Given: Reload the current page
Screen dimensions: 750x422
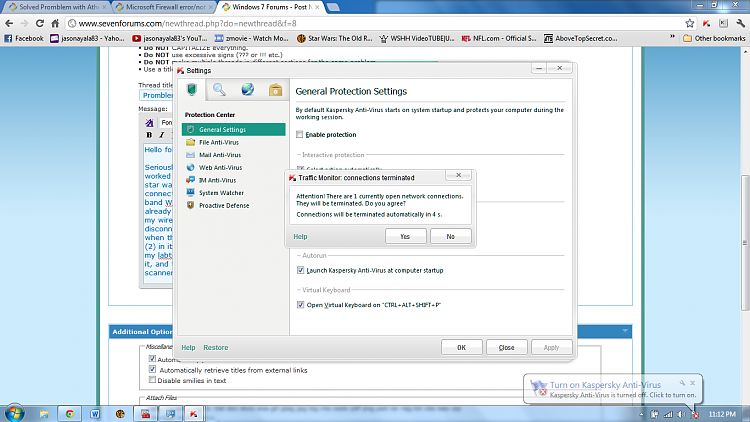Looking at the screenshot, I should point(40,23).
